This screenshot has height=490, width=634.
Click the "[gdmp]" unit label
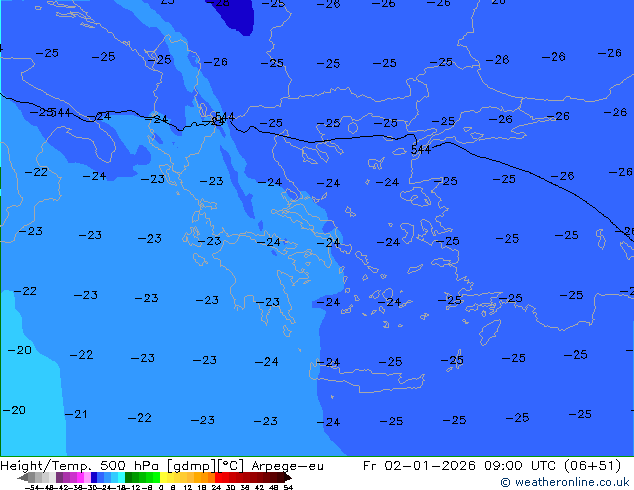point(192,466)
